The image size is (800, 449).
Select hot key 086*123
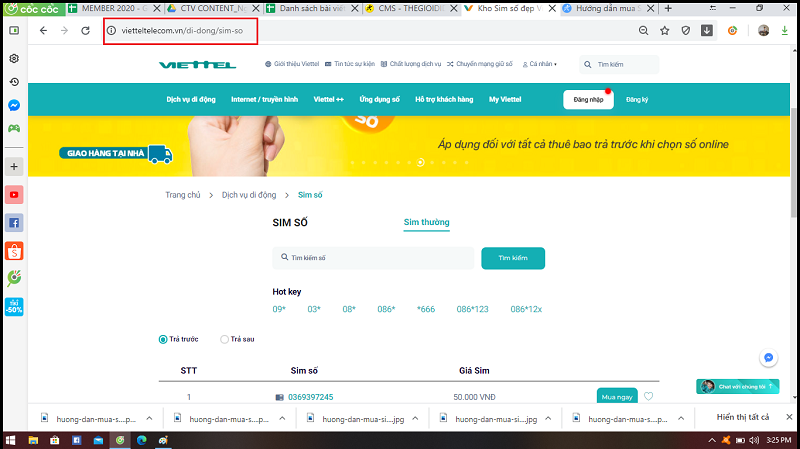point(472,309)
